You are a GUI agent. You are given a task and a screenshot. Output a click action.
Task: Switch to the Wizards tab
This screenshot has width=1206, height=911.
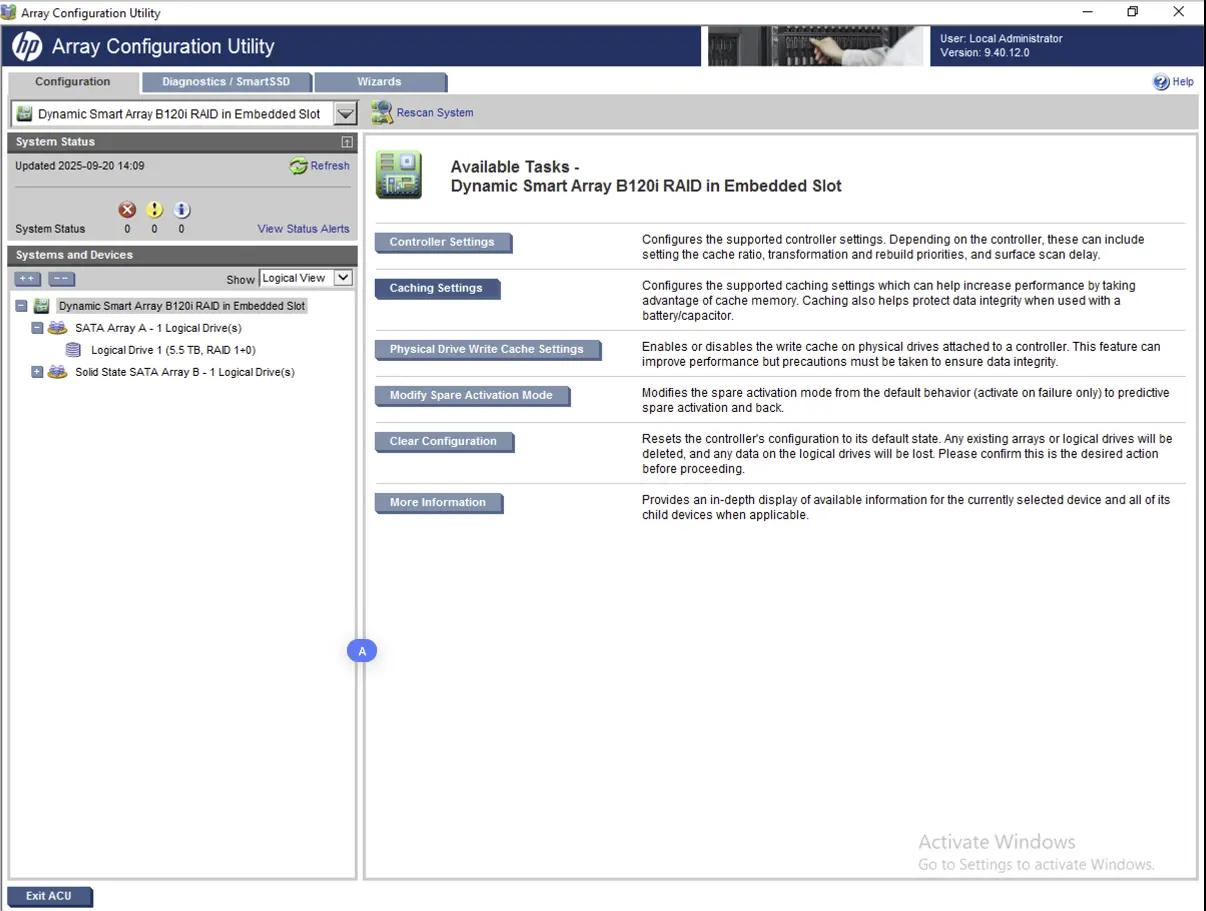pyautogui.click(x=379, y=82)
